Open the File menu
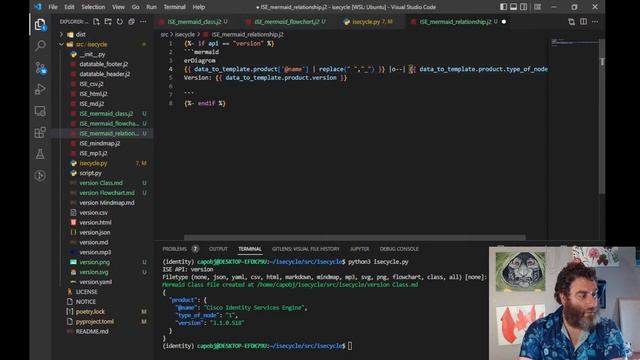640x360 pixels. click(53, 7)
